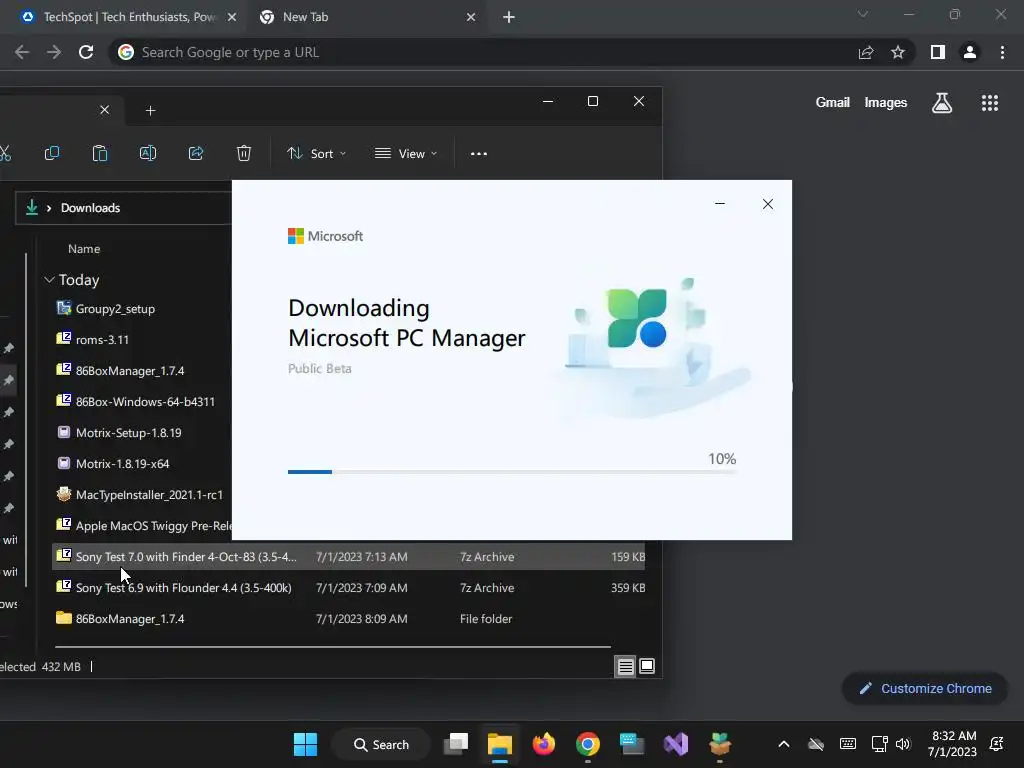Click the Rename icon in File Explorer toolbar
1024x768 pixels.
[x=148, y=153]
